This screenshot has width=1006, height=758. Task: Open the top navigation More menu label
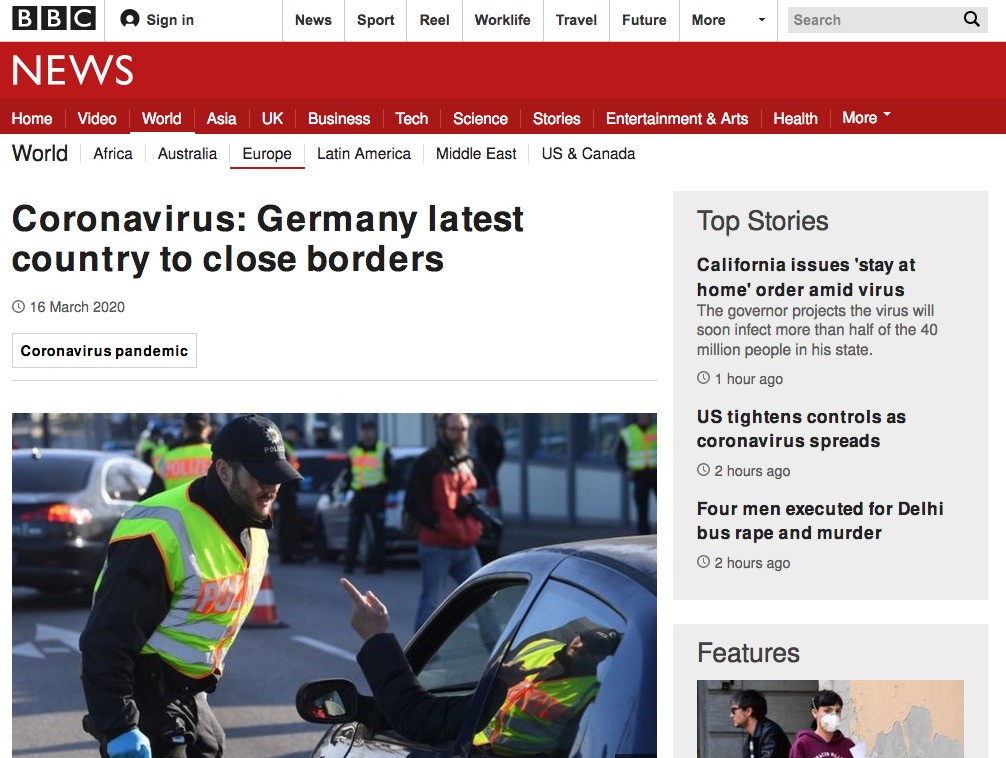point(708,20)
